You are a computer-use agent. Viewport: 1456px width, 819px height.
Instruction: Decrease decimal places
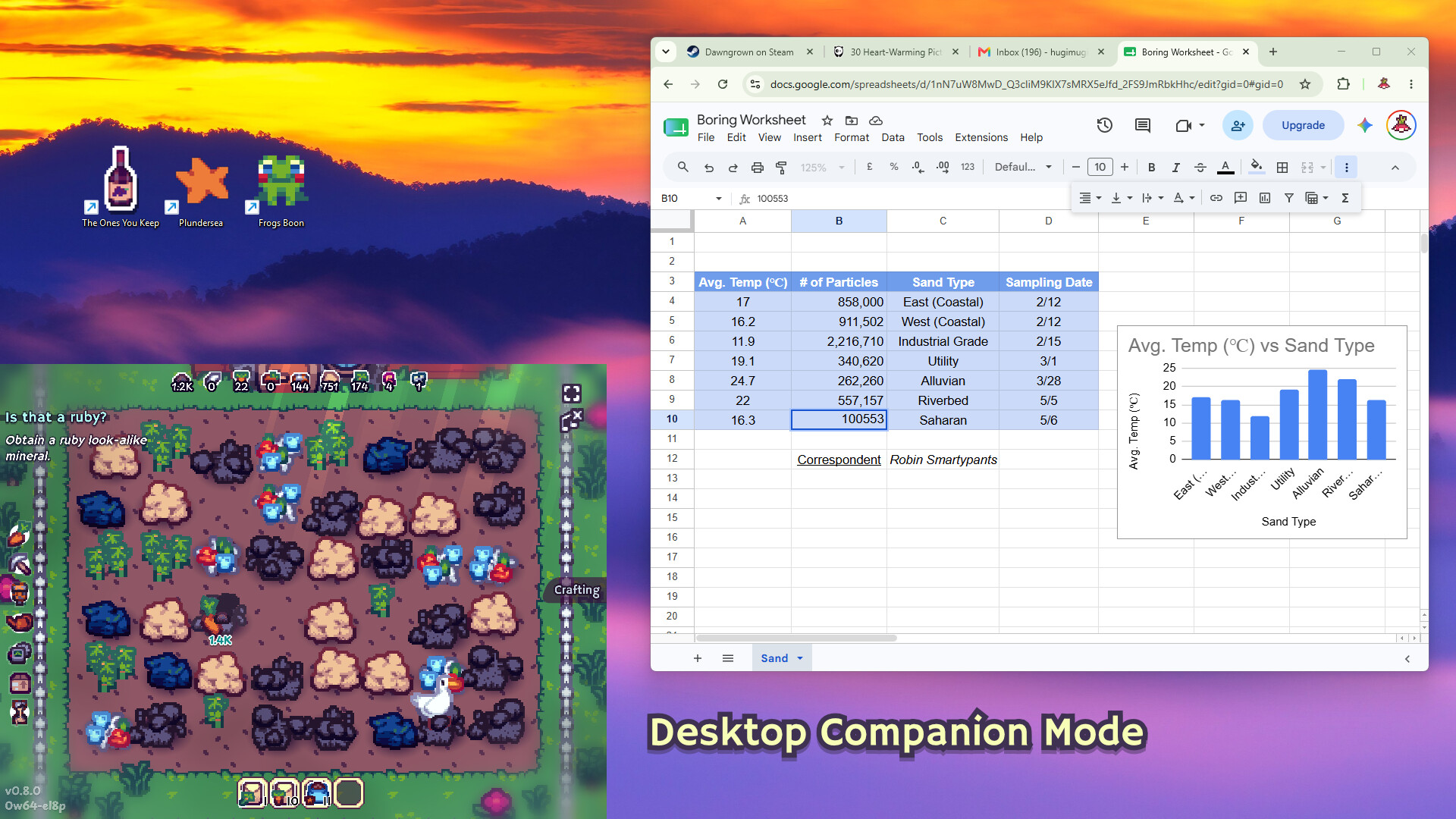click(918, 167)
